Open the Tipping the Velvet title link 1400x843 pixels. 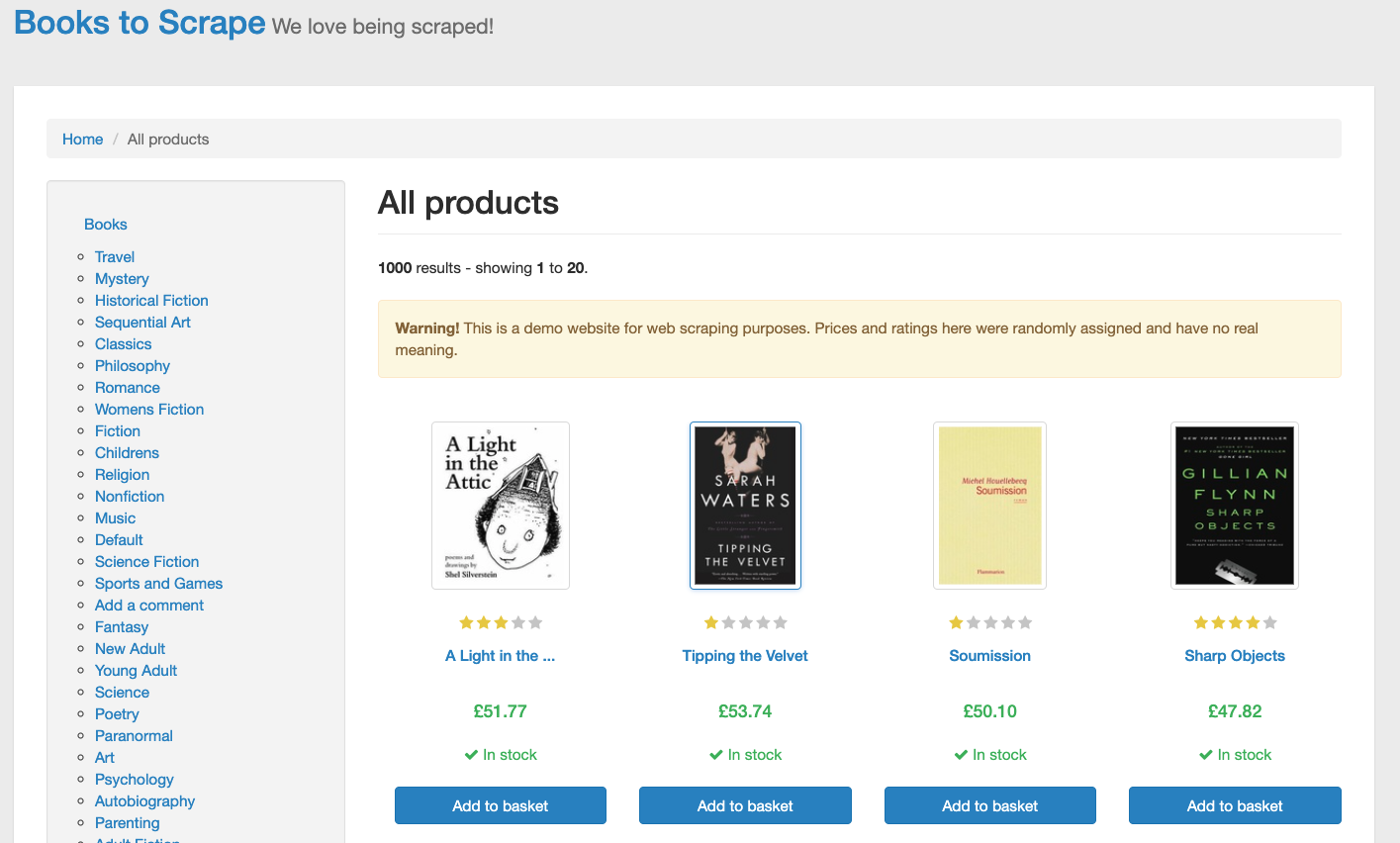point(744,655)
